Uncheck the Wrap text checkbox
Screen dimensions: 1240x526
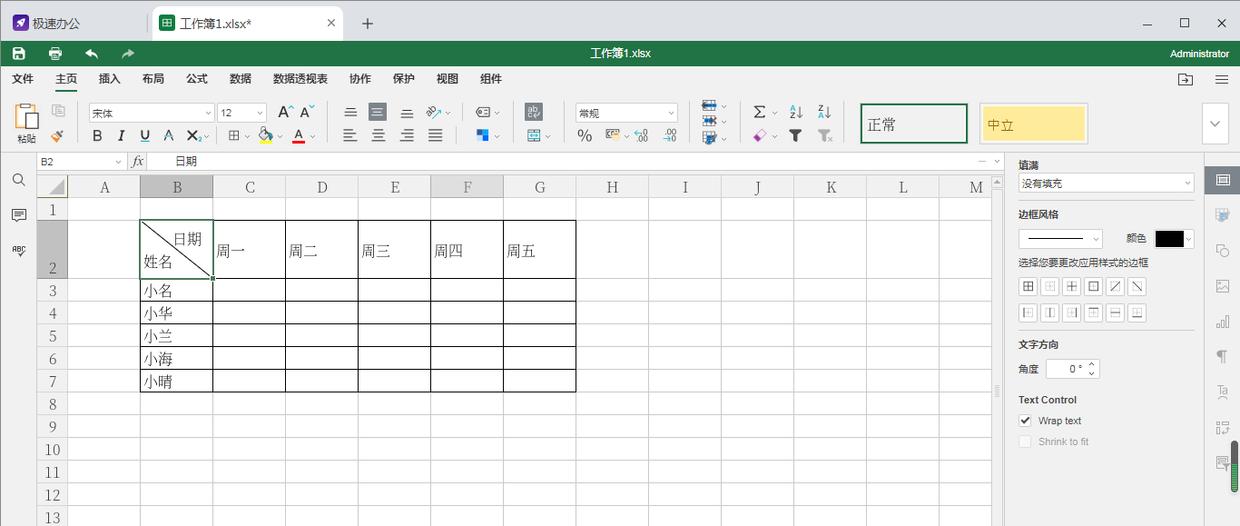click(1025, 421)
